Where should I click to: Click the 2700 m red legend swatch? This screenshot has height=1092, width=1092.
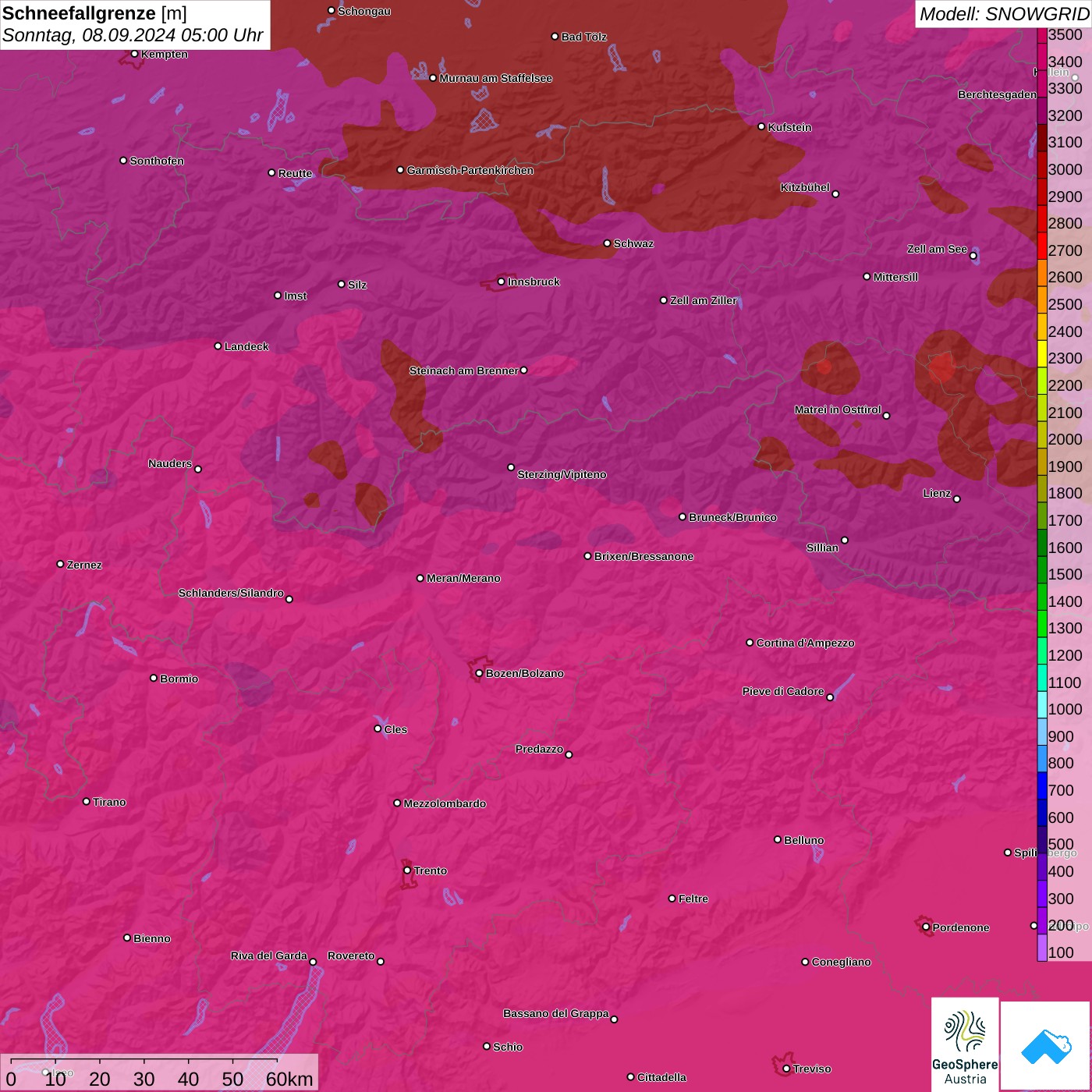point(1042,246)
